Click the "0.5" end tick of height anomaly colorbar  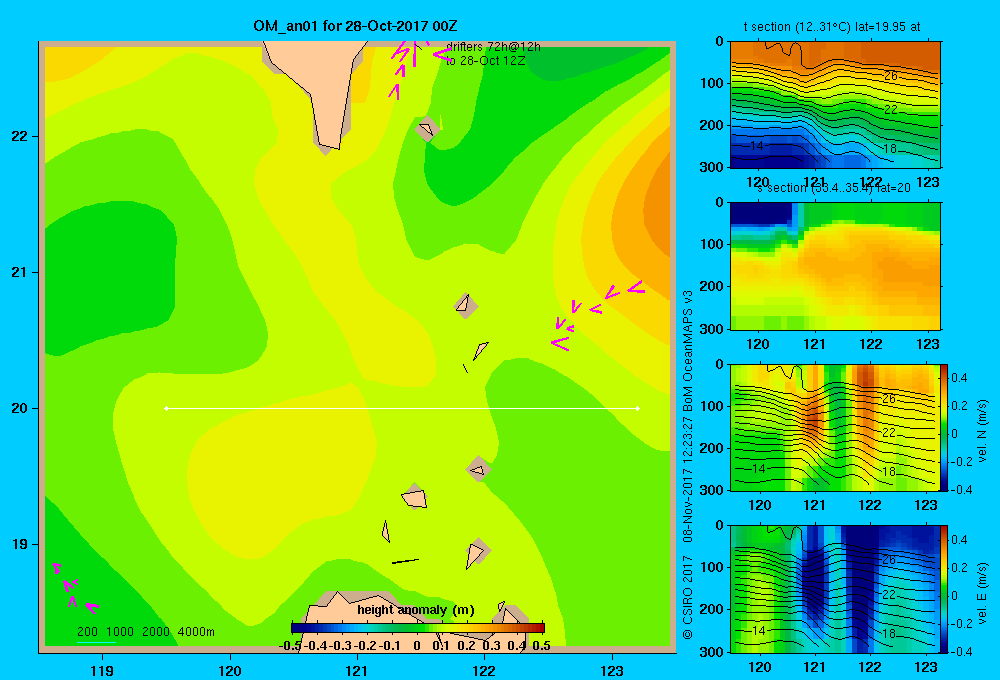(541, 646)
